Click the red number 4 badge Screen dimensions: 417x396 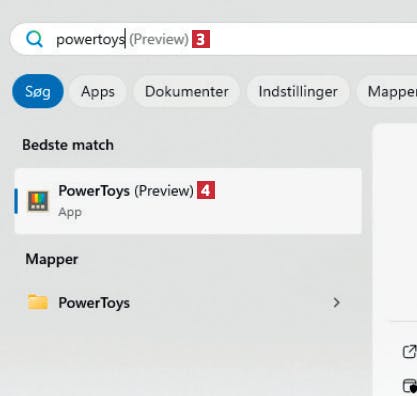pyautogui.click(x=206, y=190)
